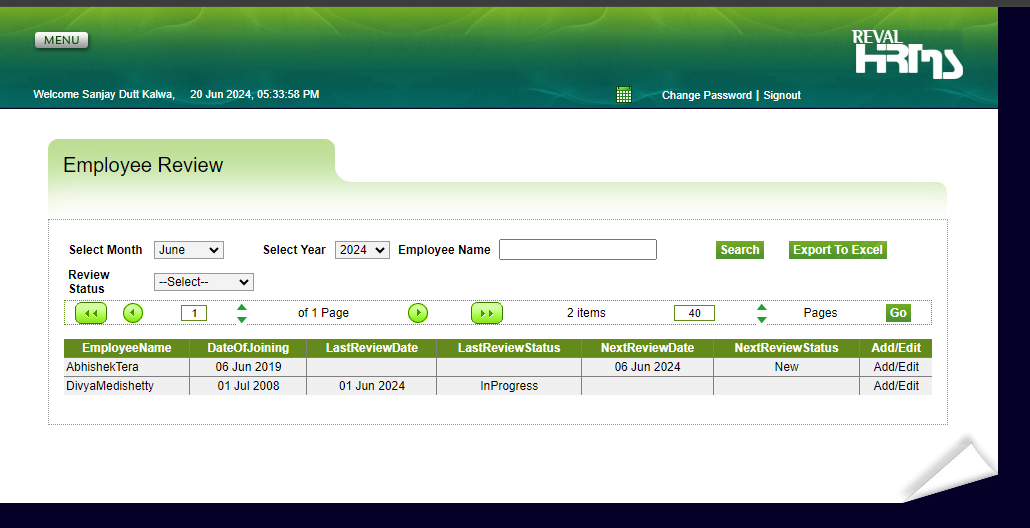The height and width of the screenshot is (528, 1030).
Task: Increase items per page with up arrow
Action: (762, 308)
